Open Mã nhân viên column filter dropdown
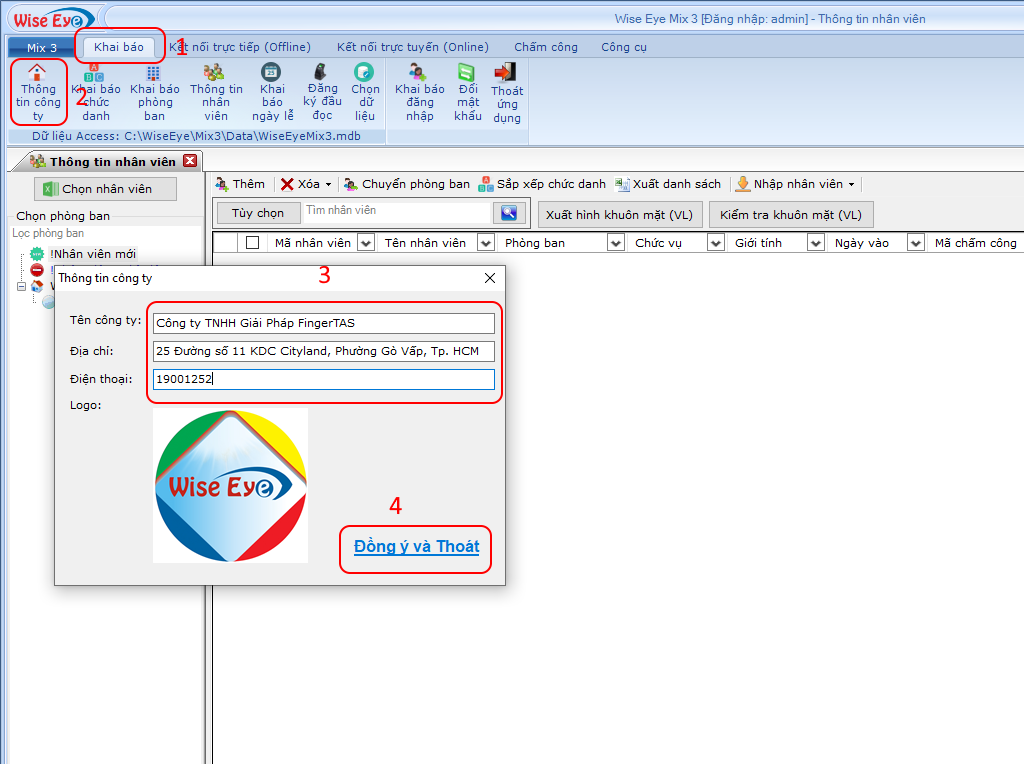This screenshot has width=1024, height=764. (365, 243)
